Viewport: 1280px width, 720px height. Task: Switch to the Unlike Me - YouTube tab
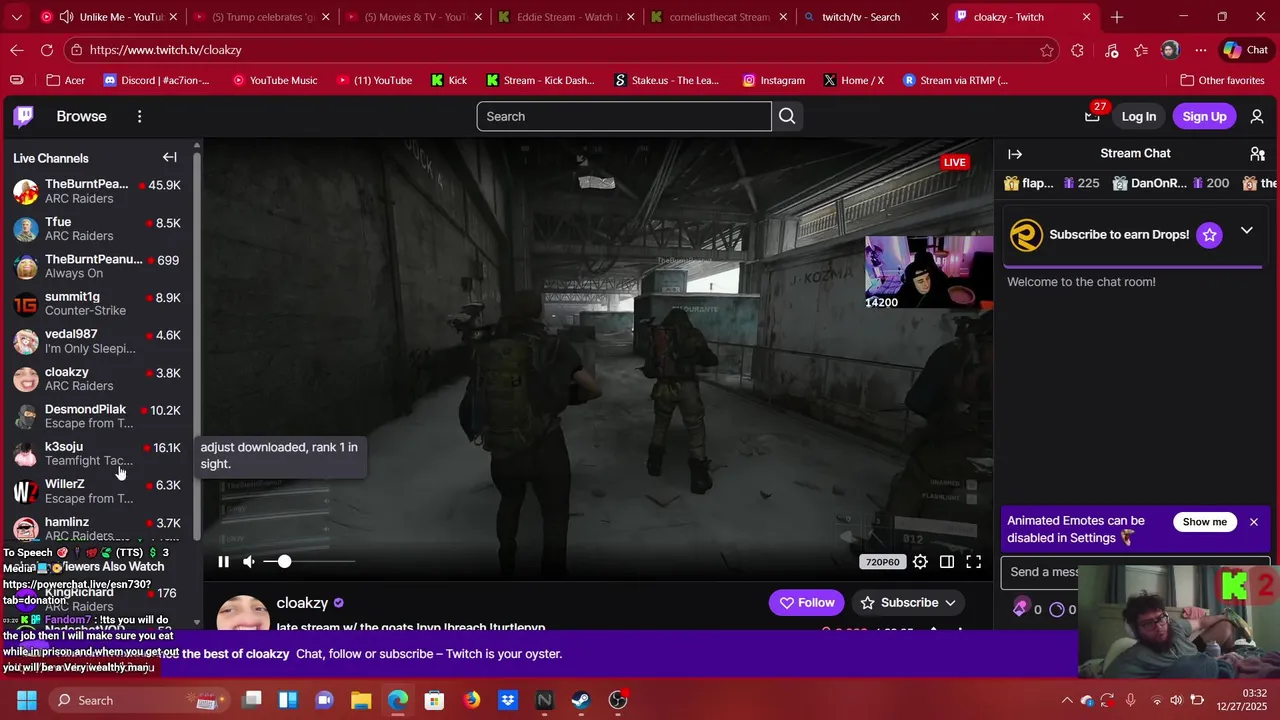click(108, 17)
